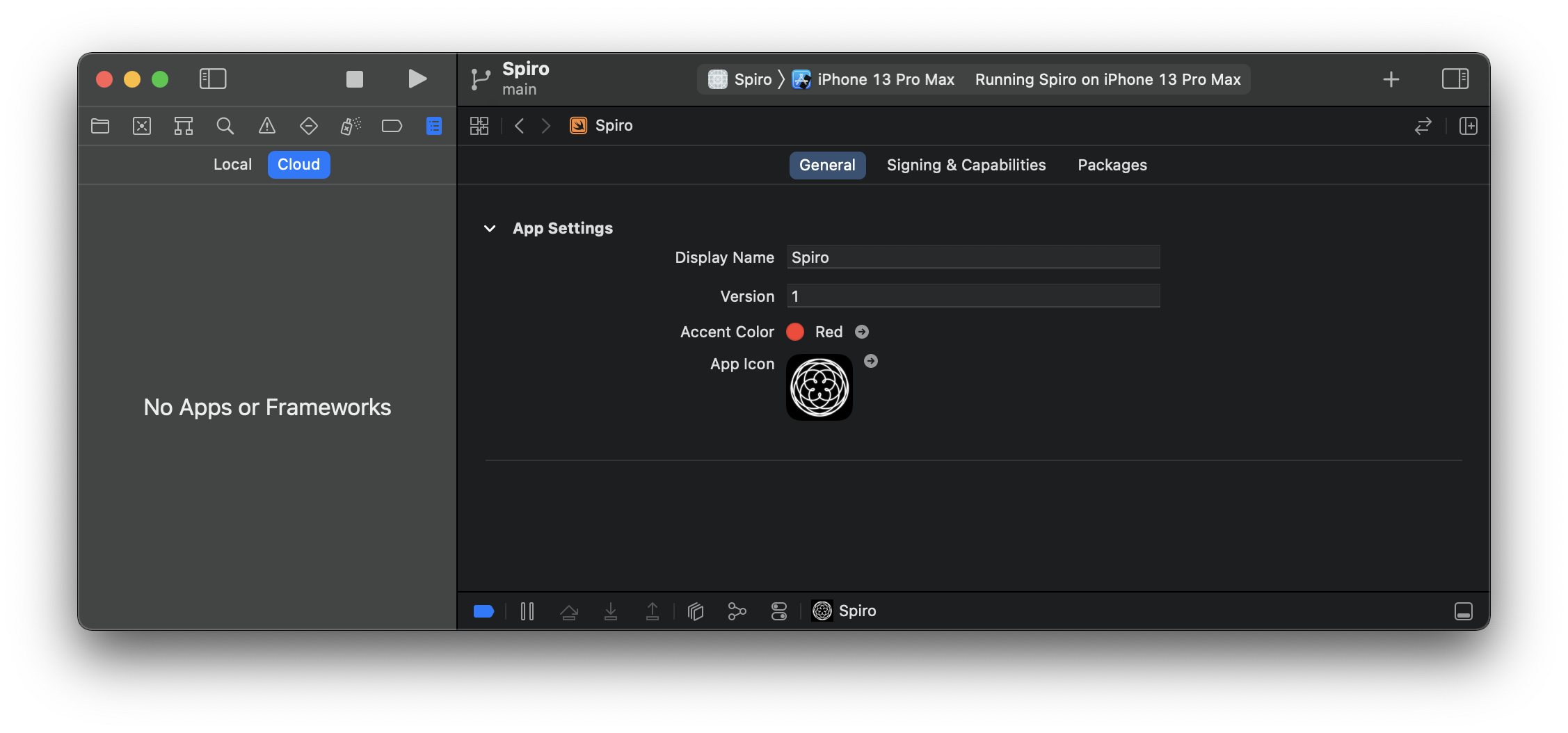
Task: Open the Library with the plus button
Action: (1391, 79)
